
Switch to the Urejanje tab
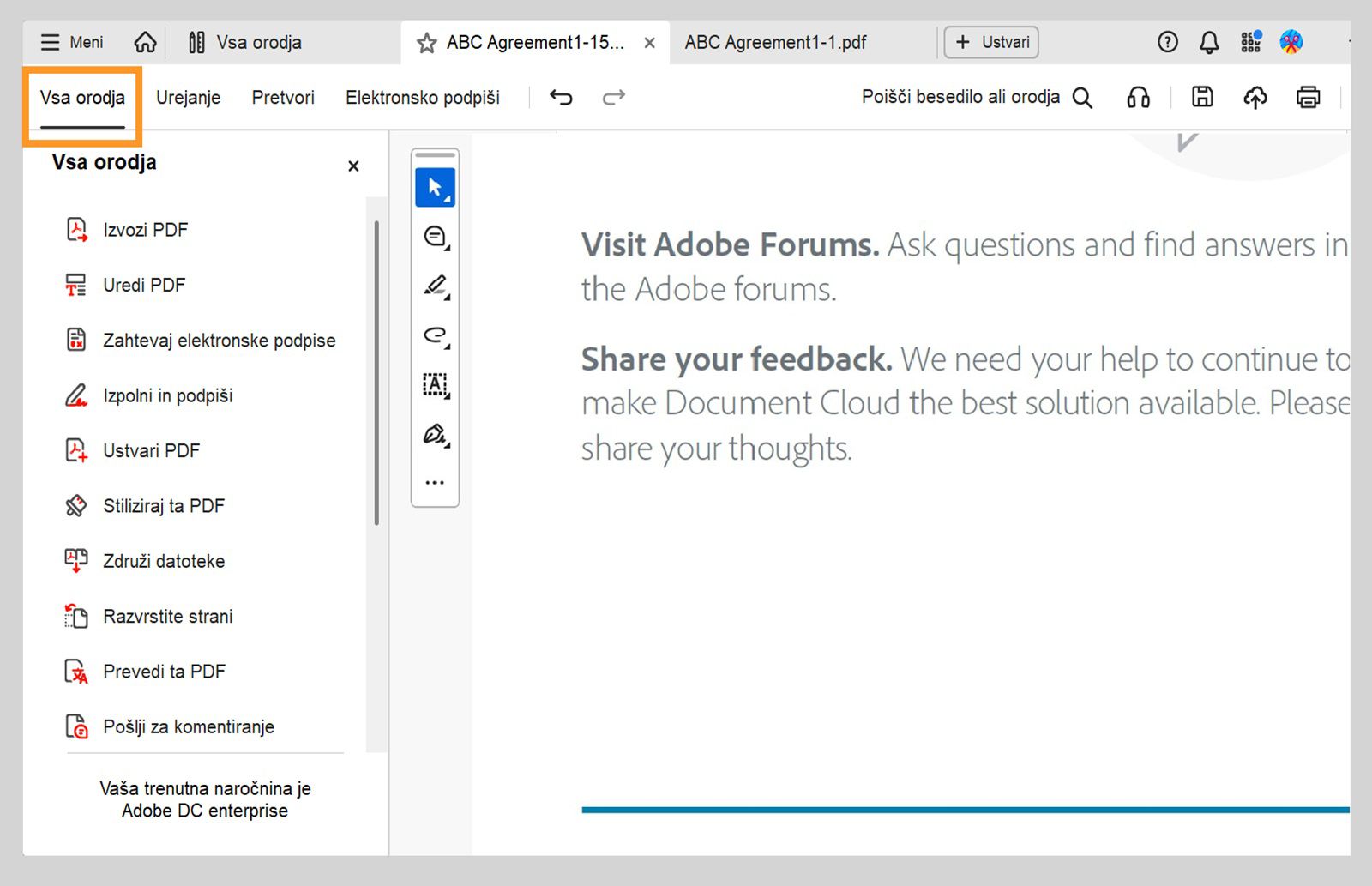point(188,98)
